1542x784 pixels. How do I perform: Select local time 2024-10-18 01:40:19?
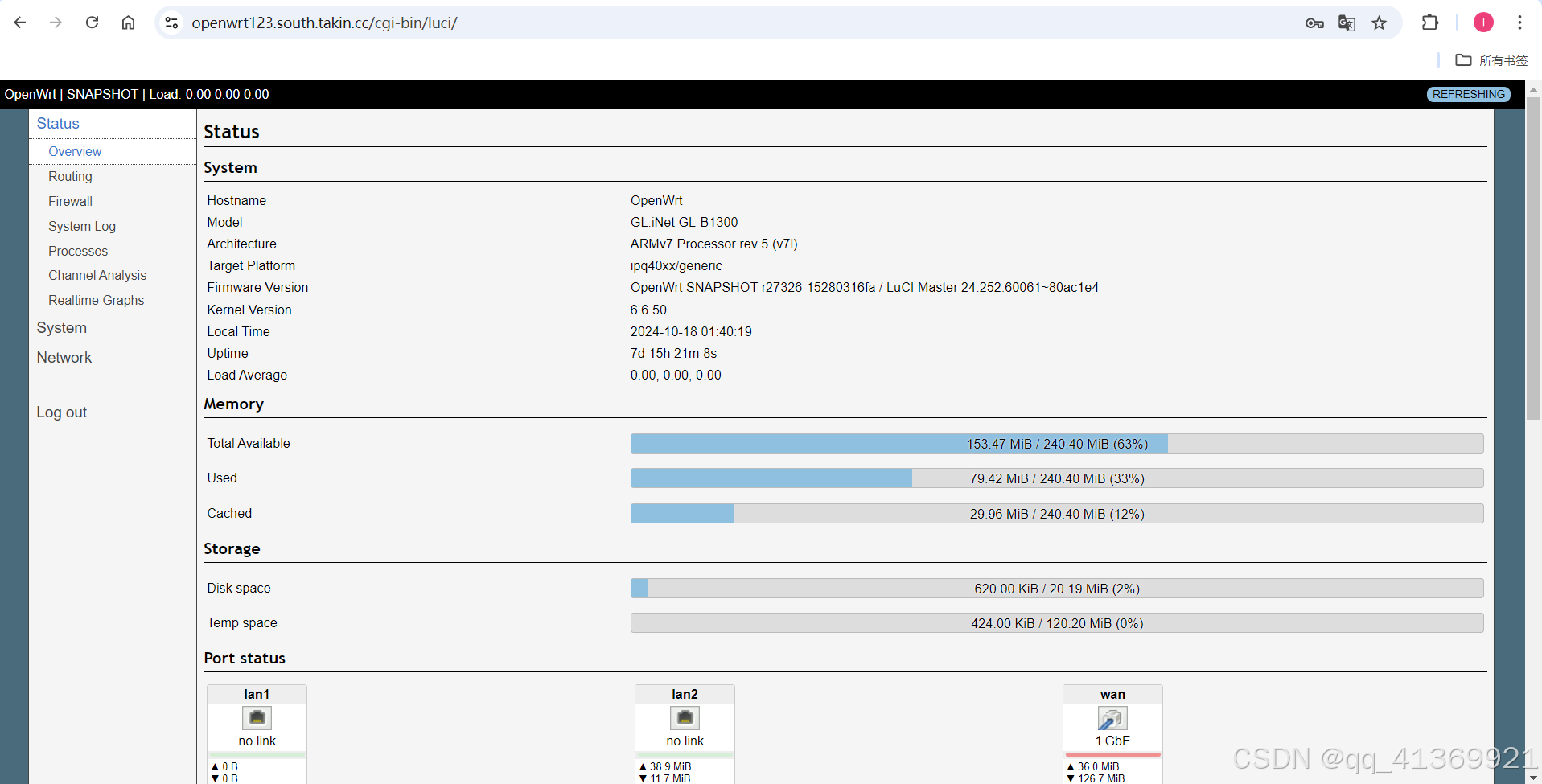[691, 331]
